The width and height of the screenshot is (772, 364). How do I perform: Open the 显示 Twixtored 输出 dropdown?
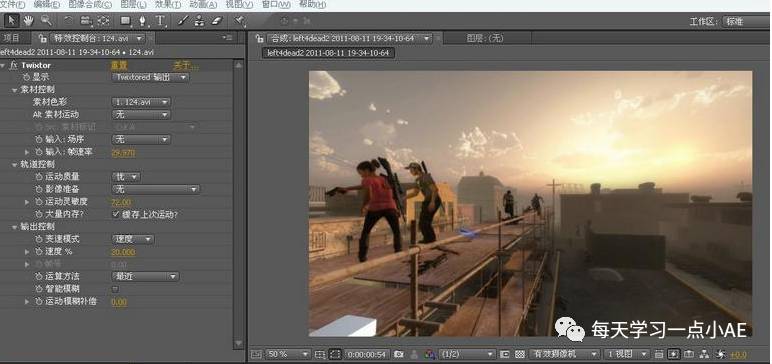[x=150, y=77]
